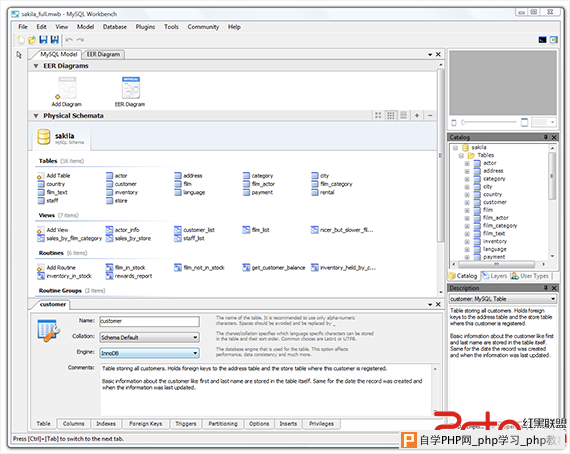Open the zoom percentage dropdown
This screenshot has height=454, width=570.
(x=544, y=122)
